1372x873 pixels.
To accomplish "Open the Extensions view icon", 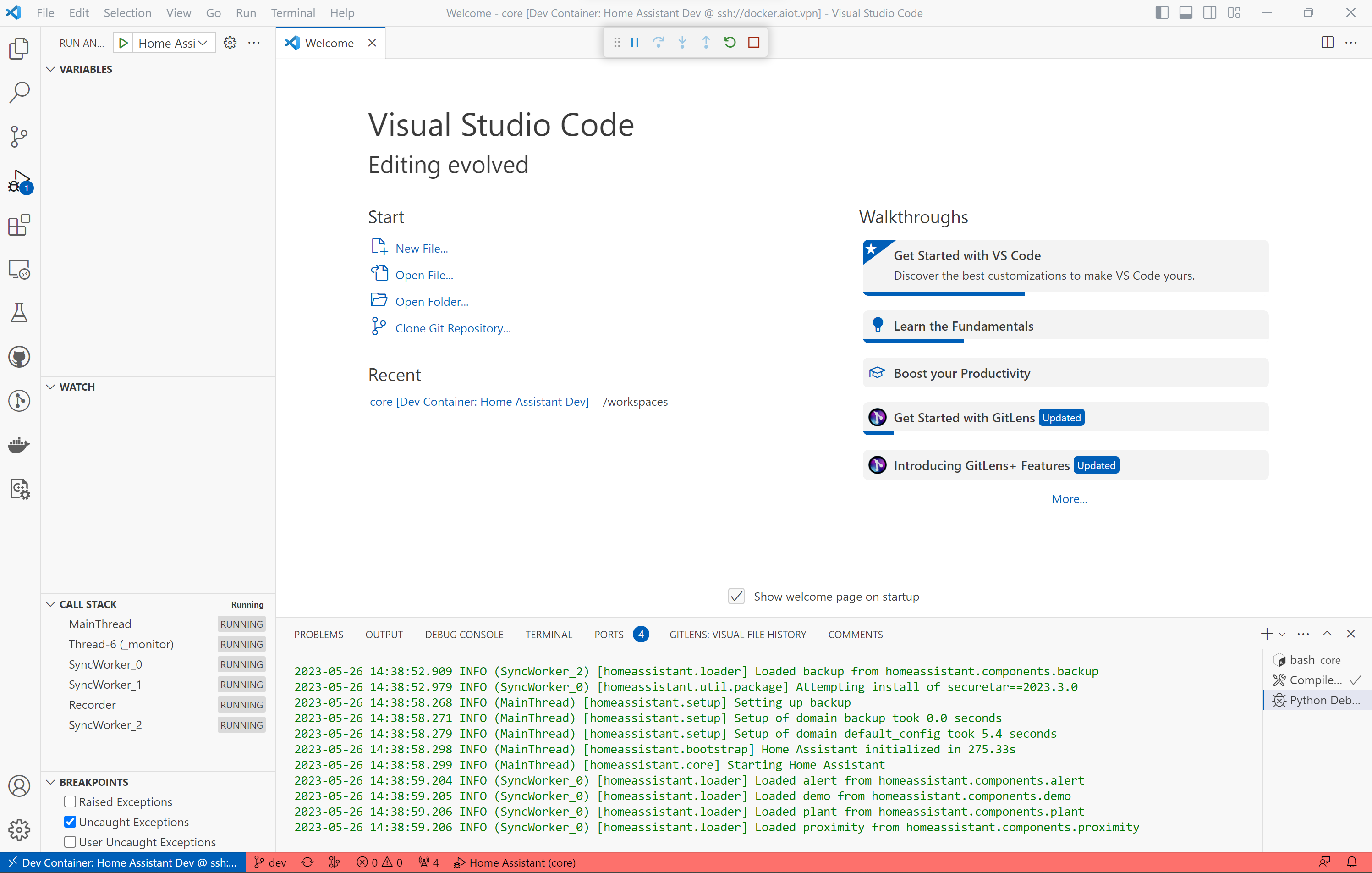I will tap(19, 225).
